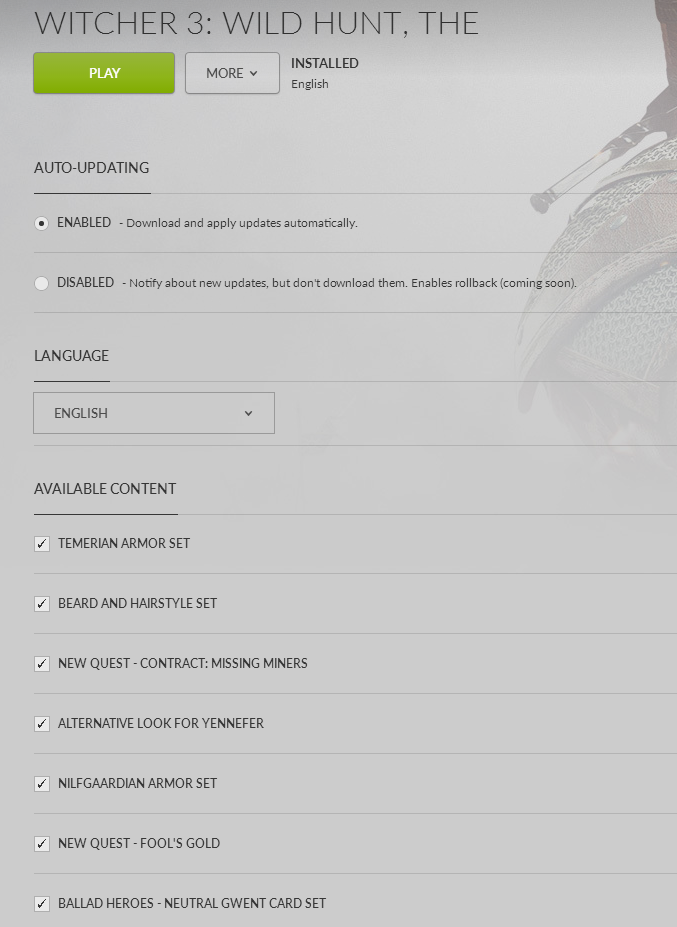Open the MORE dropdown menu
Viewport: 677px width, 927px height.
(x=232, y=73)
